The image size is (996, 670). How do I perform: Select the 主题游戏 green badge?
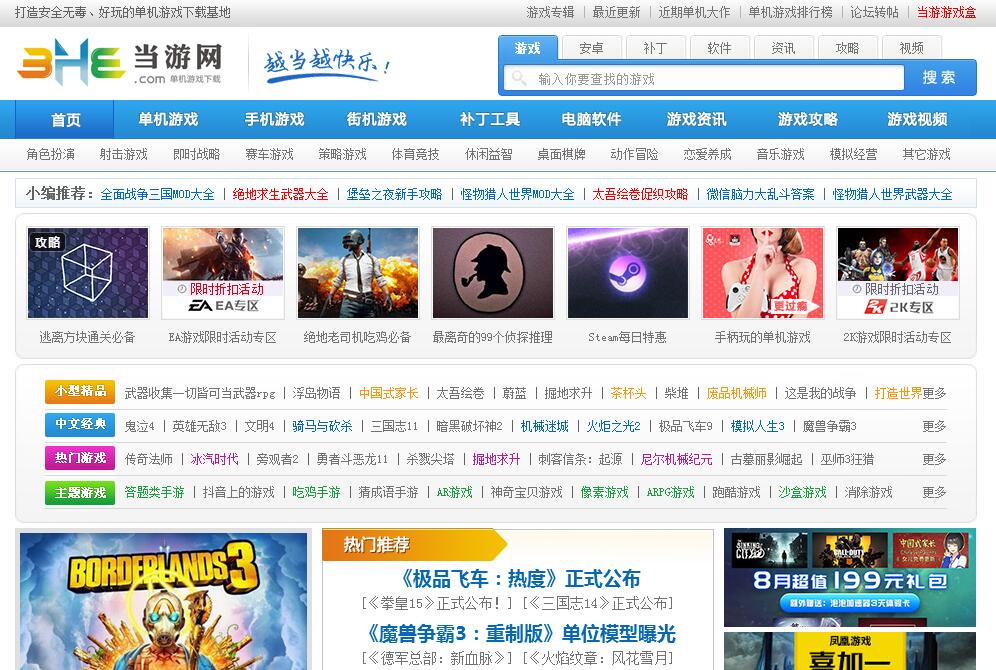point(80,492)
